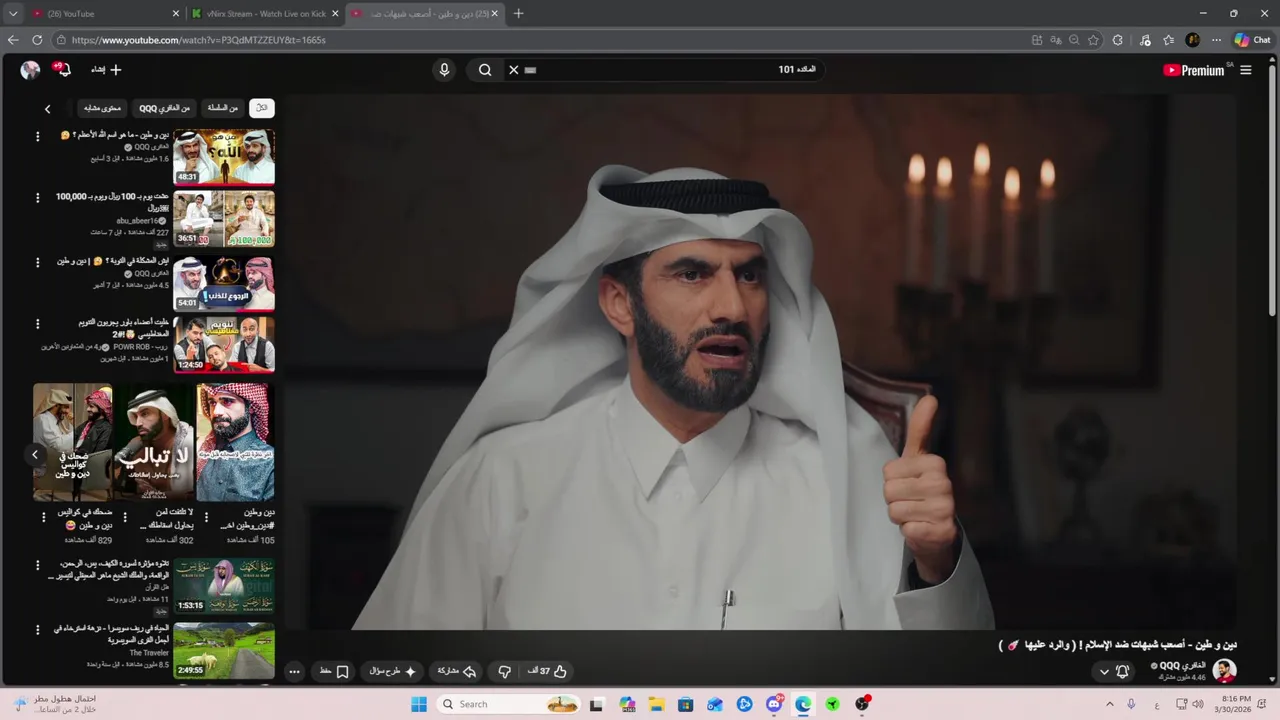Like the video with thumbs up
1280x720 pixels.
(x=548, y=671)
